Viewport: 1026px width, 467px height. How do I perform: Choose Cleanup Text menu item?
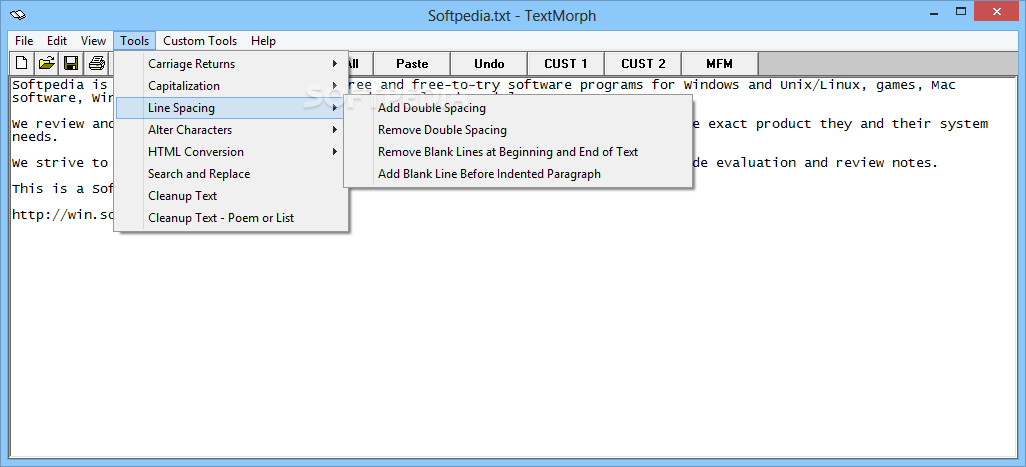[230, 196]
